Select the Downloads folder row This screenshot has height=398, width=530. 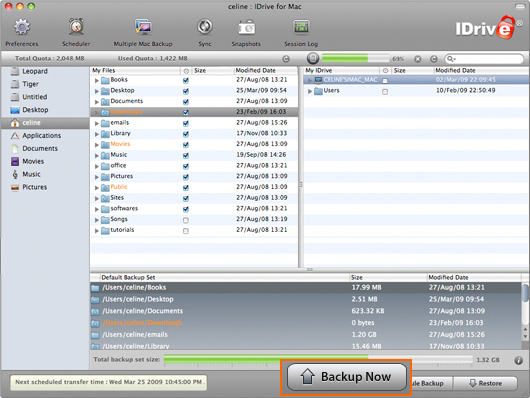click(x=194, y=112)
